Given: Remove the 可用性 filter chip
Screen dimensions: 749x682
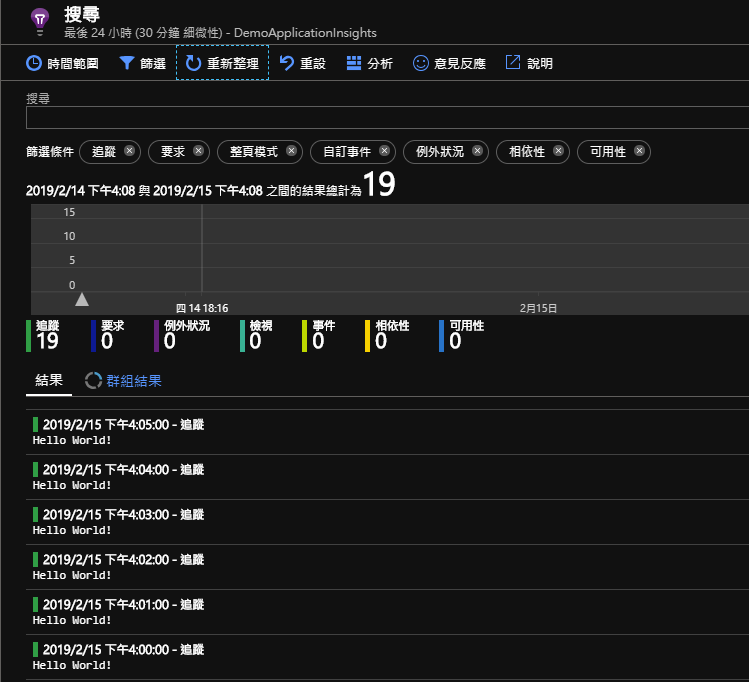Looking at the screenshot, I should click(x=639, y=151).
